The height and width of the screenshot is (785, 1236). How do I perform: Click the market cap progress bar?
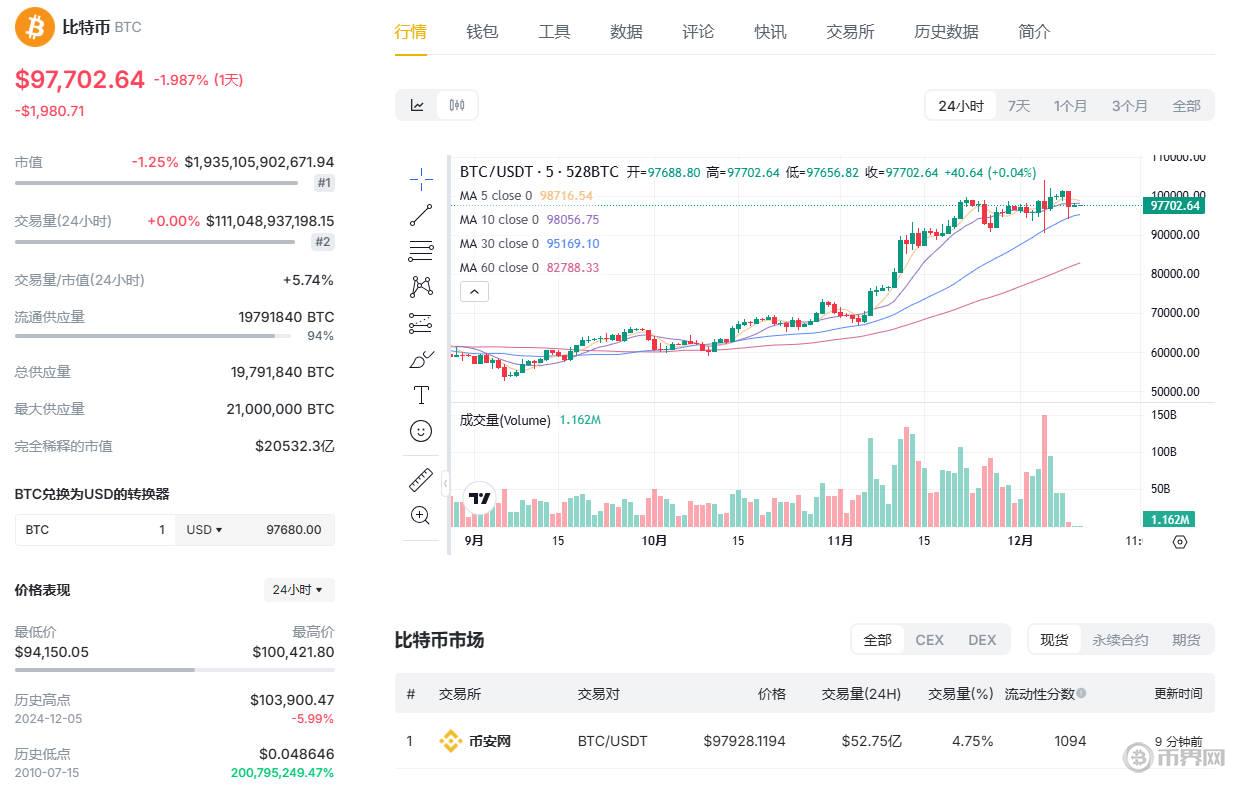pos(155,183)
